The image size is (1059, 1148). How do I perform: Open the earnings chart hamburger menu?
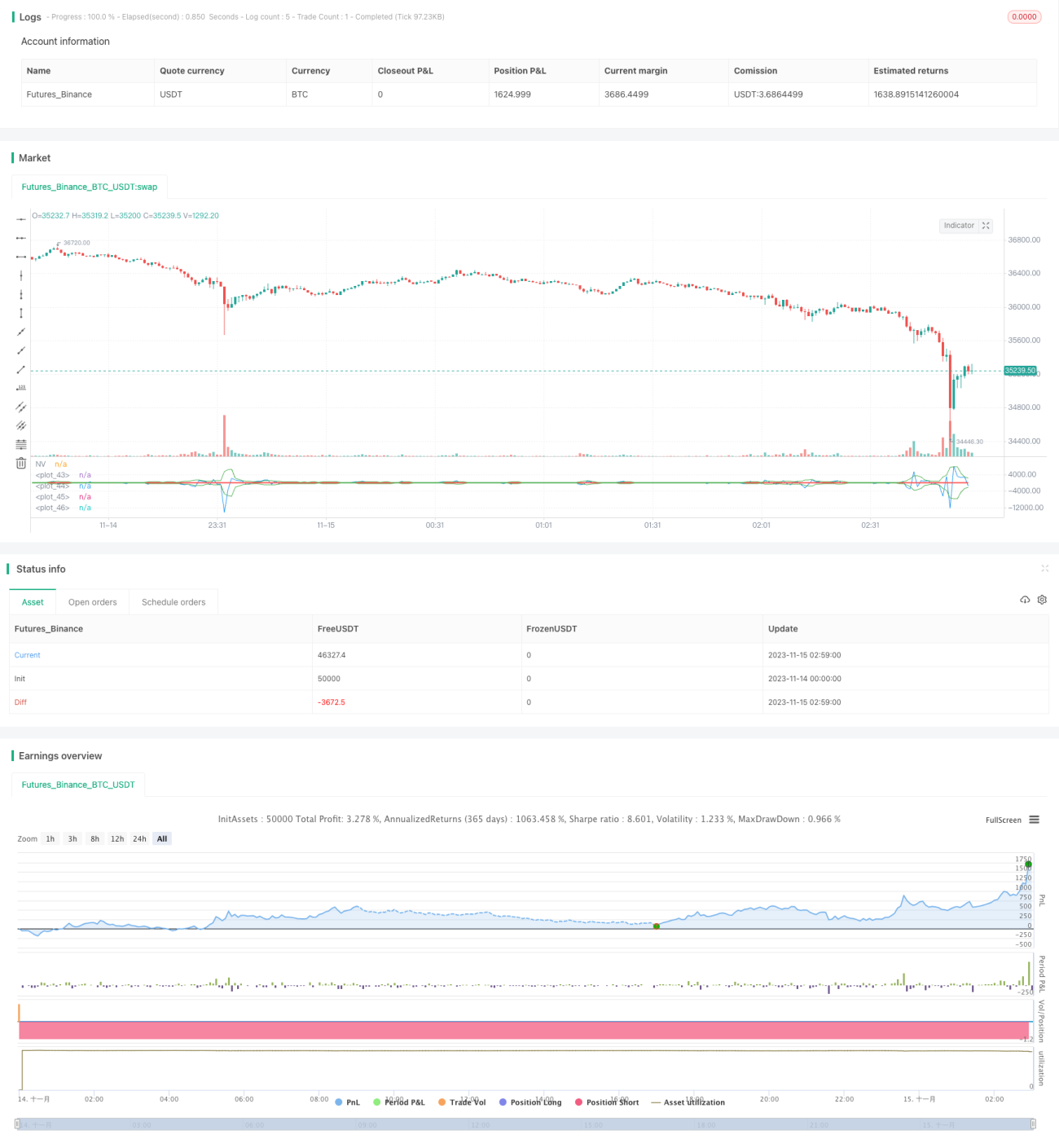coord(1034,820)
